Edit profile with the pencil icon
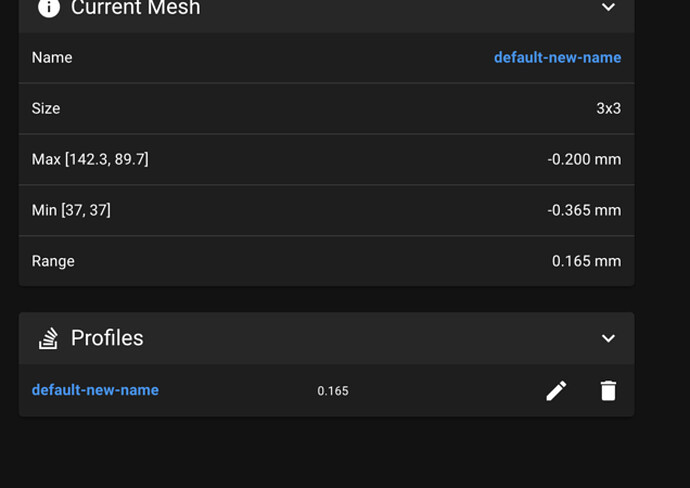 [x=556, y=391]
